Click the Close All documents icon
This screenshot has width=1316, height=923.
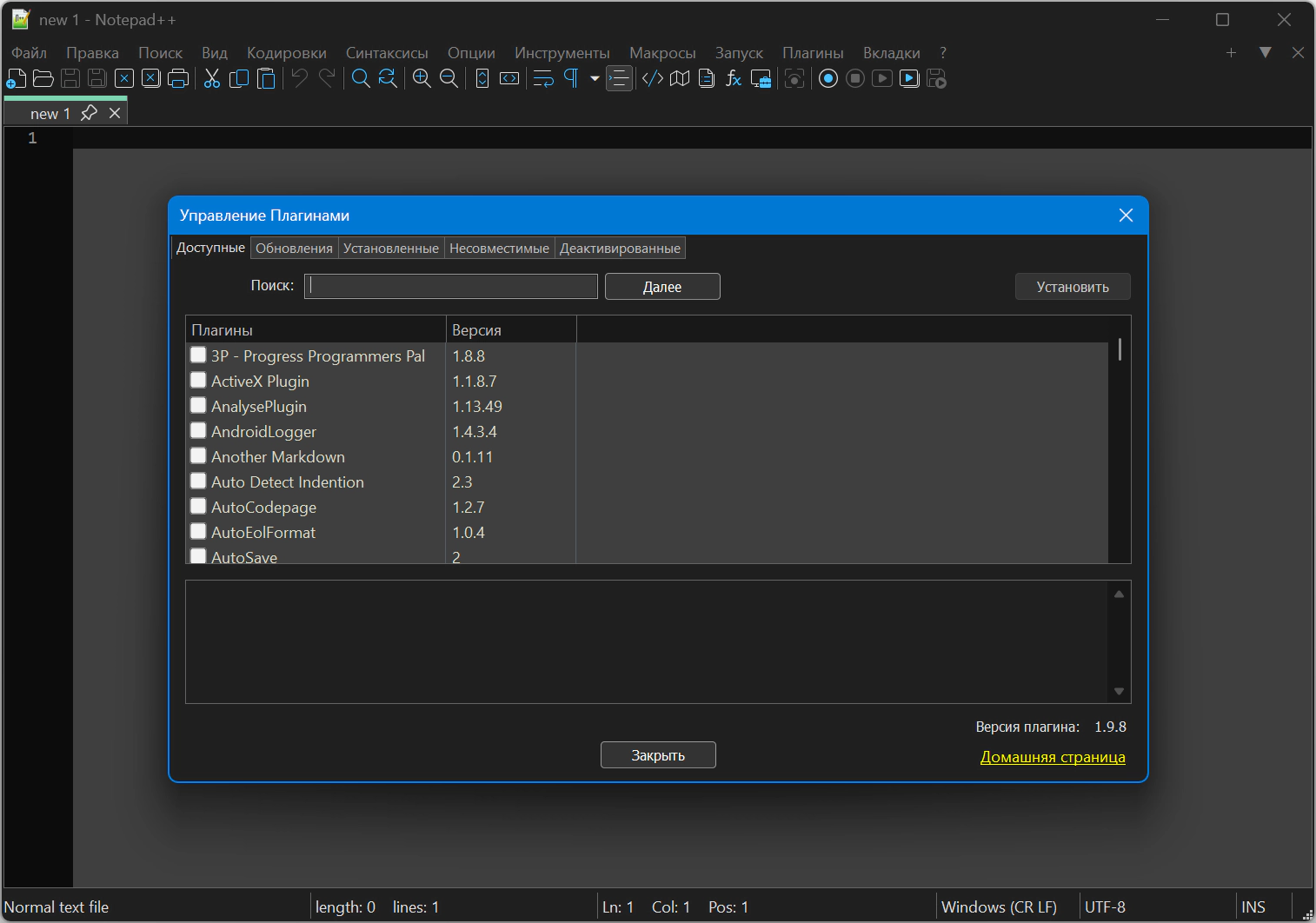tap(151, 79)
